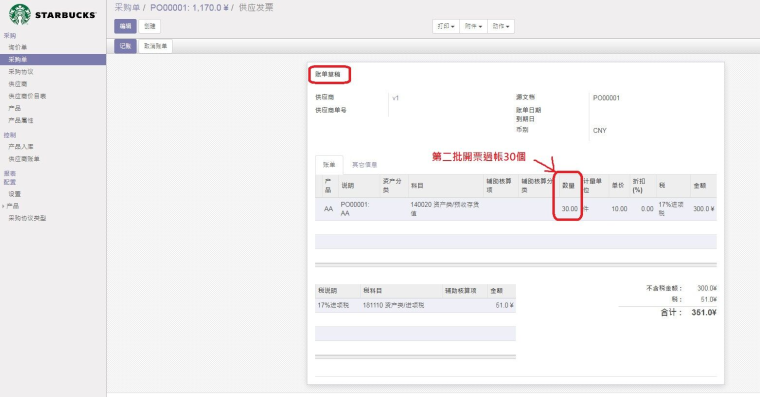
Task: Select the 账单 tab
Action: point(329,165)
